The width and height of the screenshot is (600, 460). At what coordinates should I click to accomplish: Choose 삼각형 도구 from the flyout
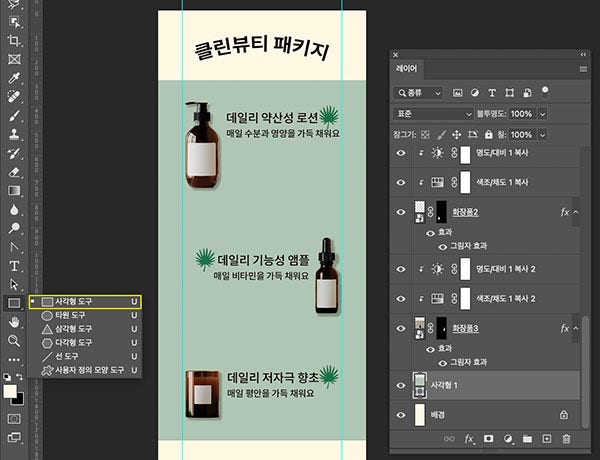(x=85, y=329)
